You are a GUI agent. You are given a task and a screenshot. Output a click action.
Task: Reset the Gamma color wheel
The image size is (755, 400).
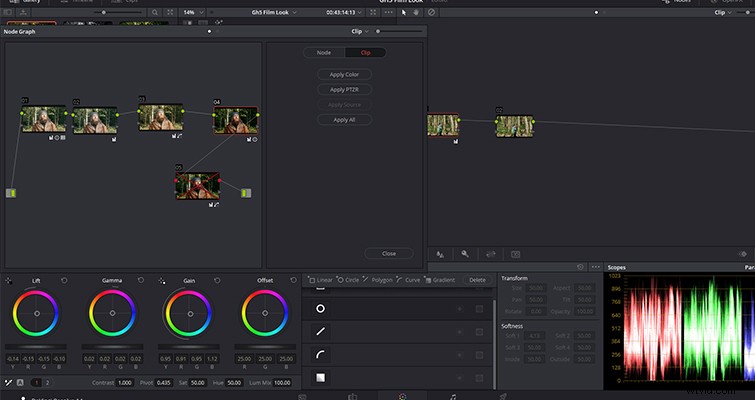click(141, 280)
